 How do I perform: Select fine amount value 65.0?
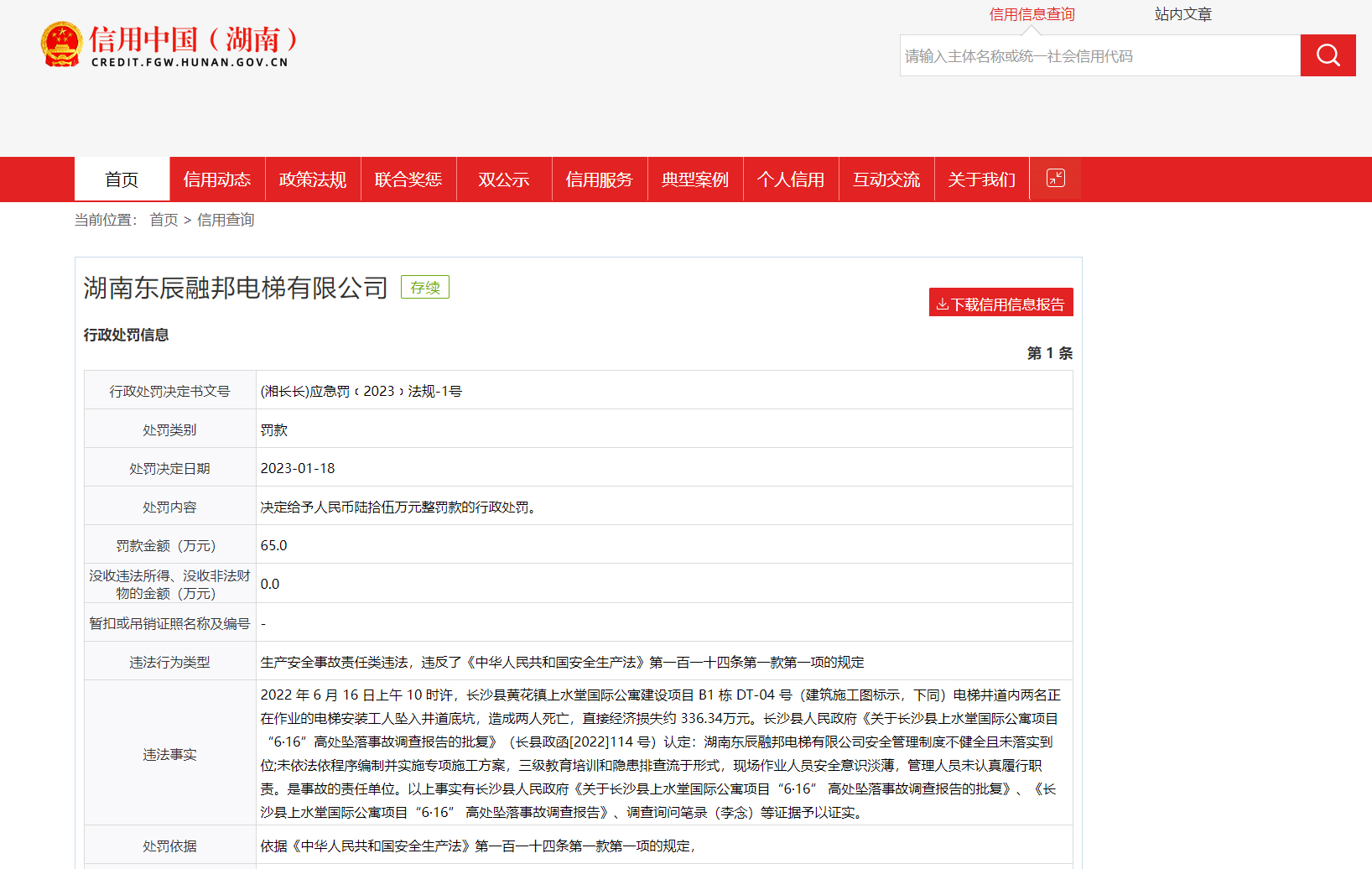point(273,545)
